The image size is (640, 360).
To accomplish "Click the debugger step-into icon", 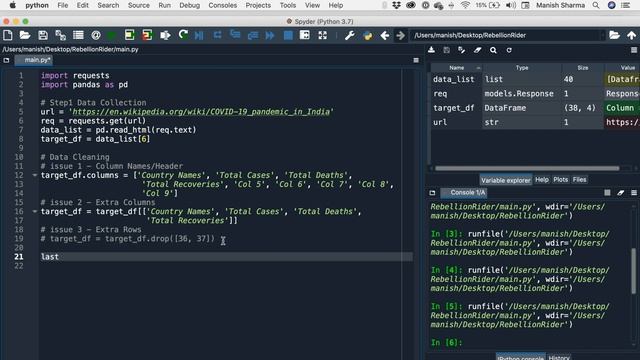I will tap(235, 35).
